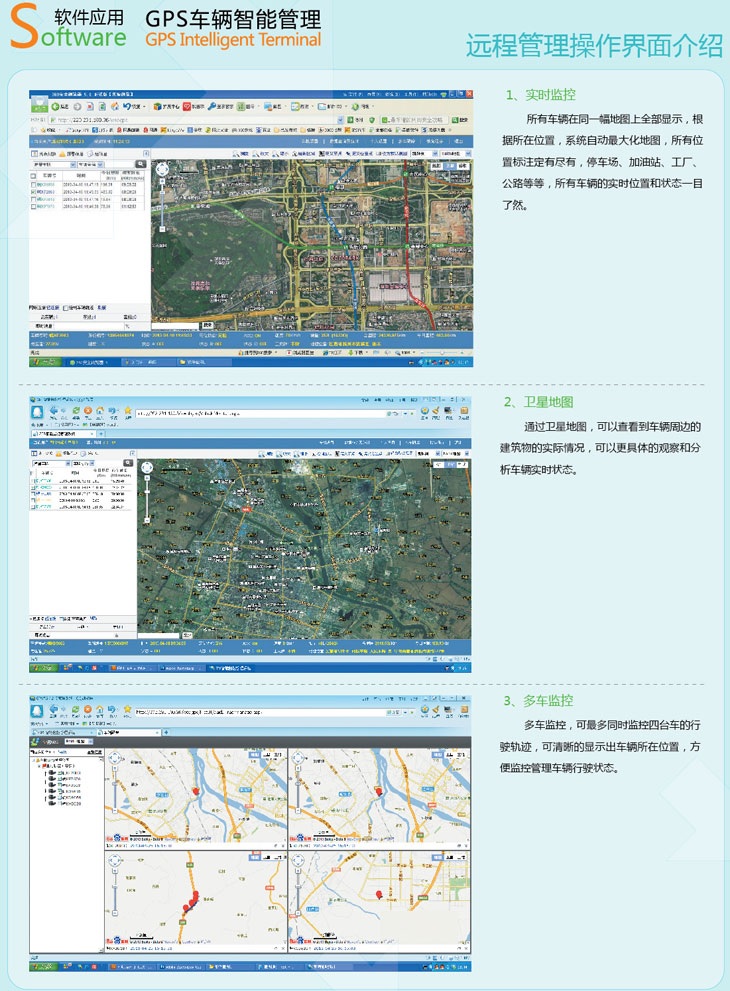Click the search icon in the first vehicle list panel

coord(141,164)
